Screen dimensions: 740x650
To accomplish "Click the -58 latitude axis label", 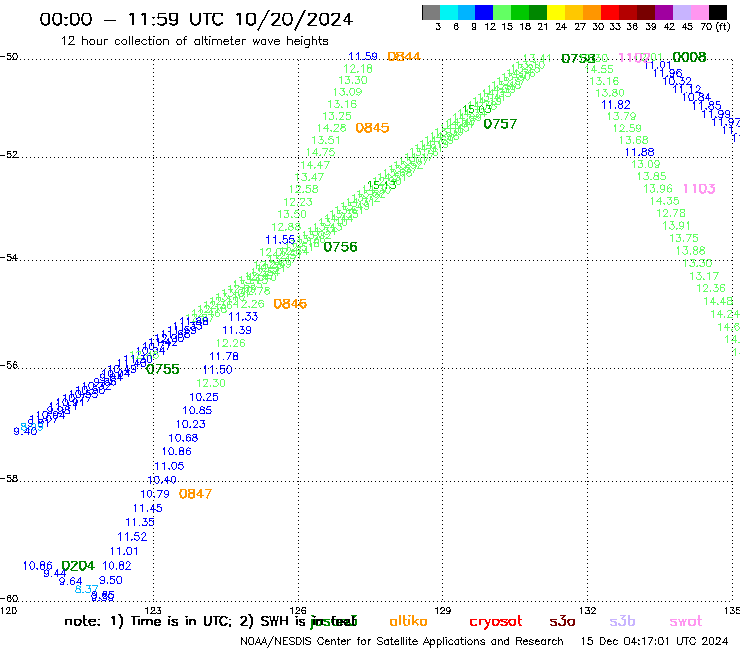I will pos(9,479).
